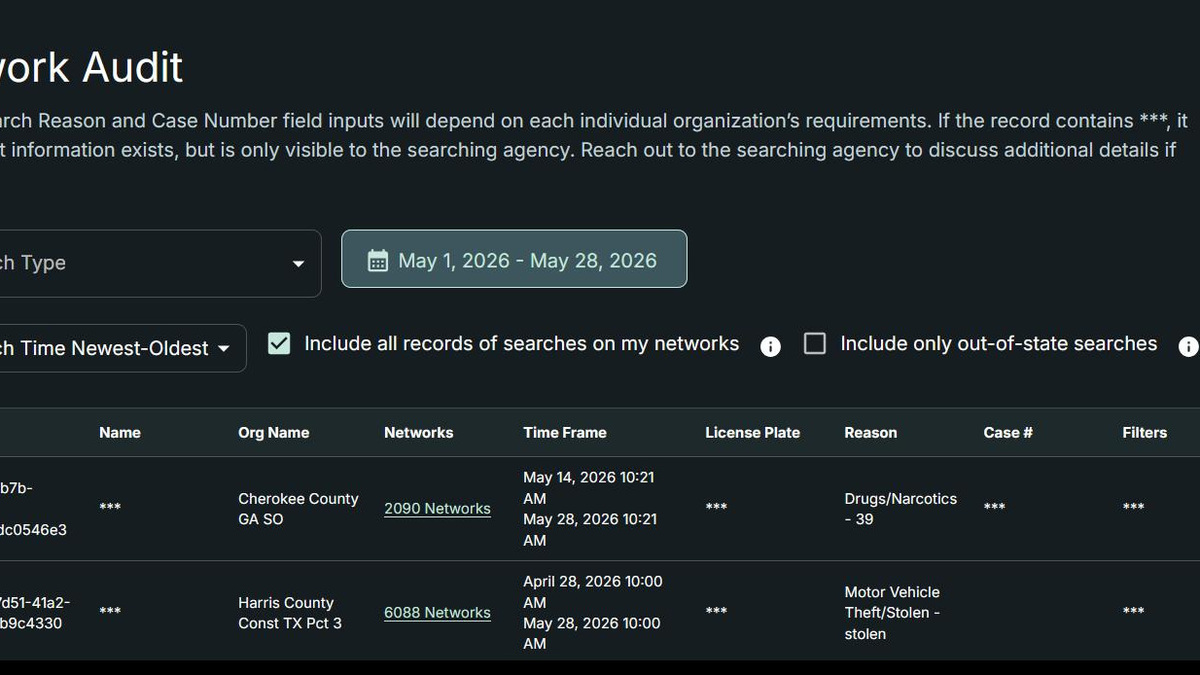
Task: Click the masked Case # value in Cherokee row
Action: [x=994, y=508]
